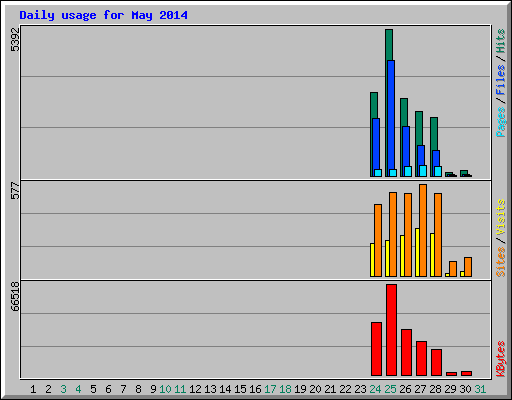Click the Files legend label
This screenshot has height=400, width=512.
[501, 80]
